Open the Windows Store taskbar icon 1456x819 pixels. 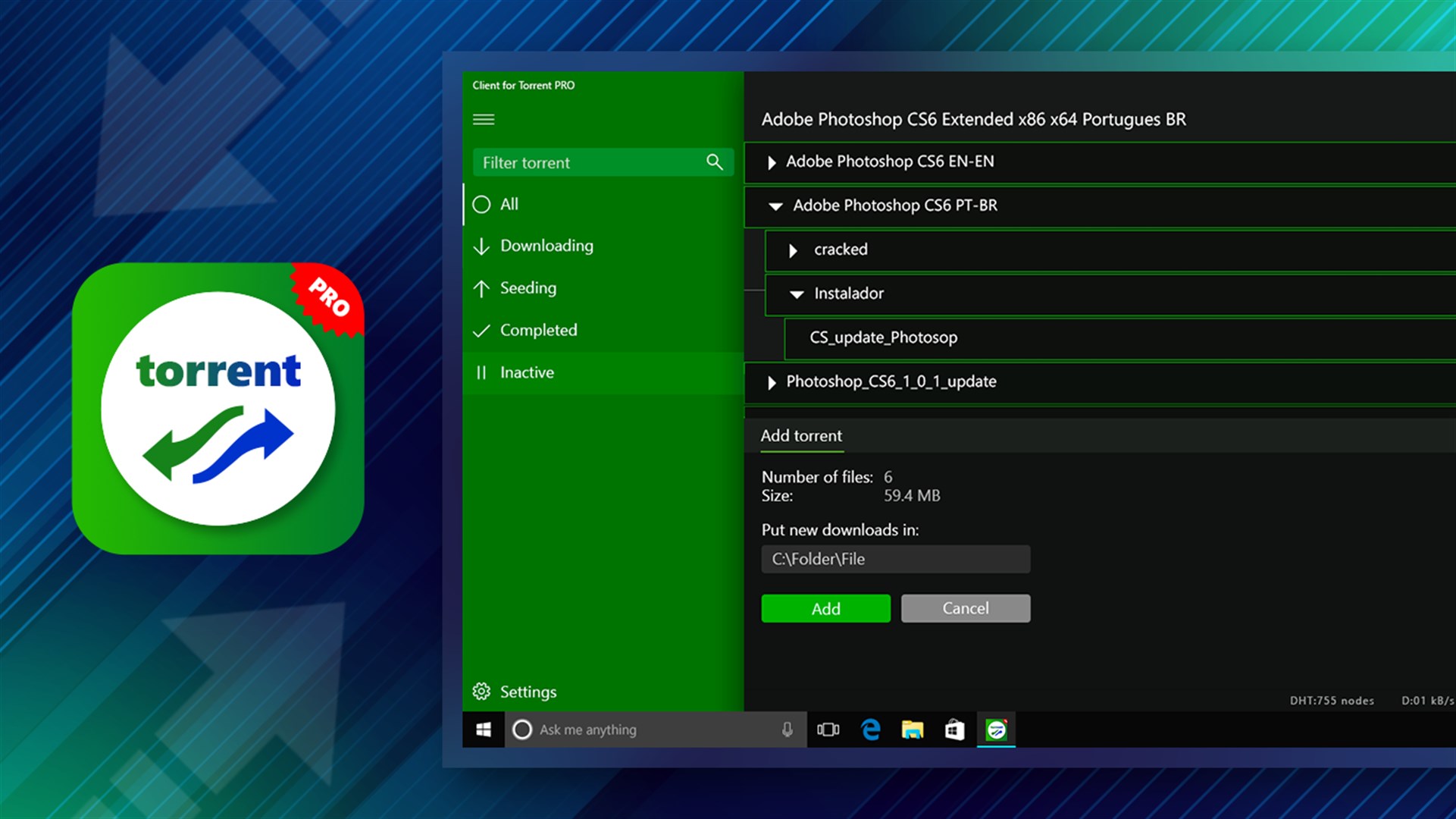click(954, 730)
